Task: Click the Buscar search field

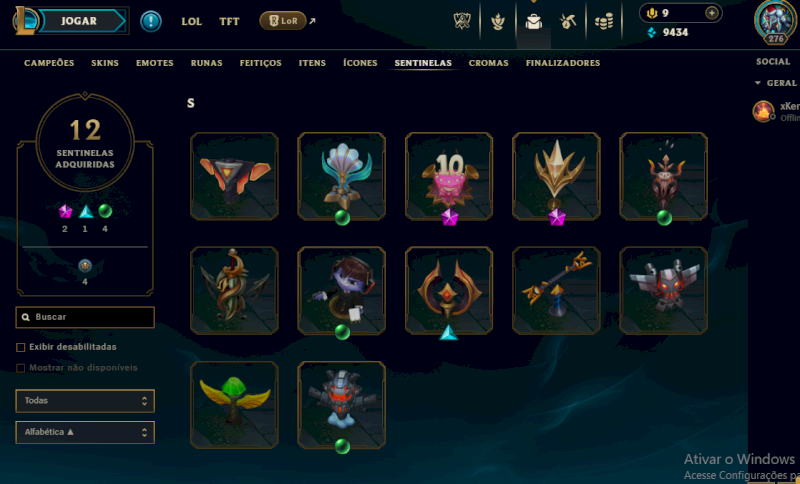Action: coord(85,317)
